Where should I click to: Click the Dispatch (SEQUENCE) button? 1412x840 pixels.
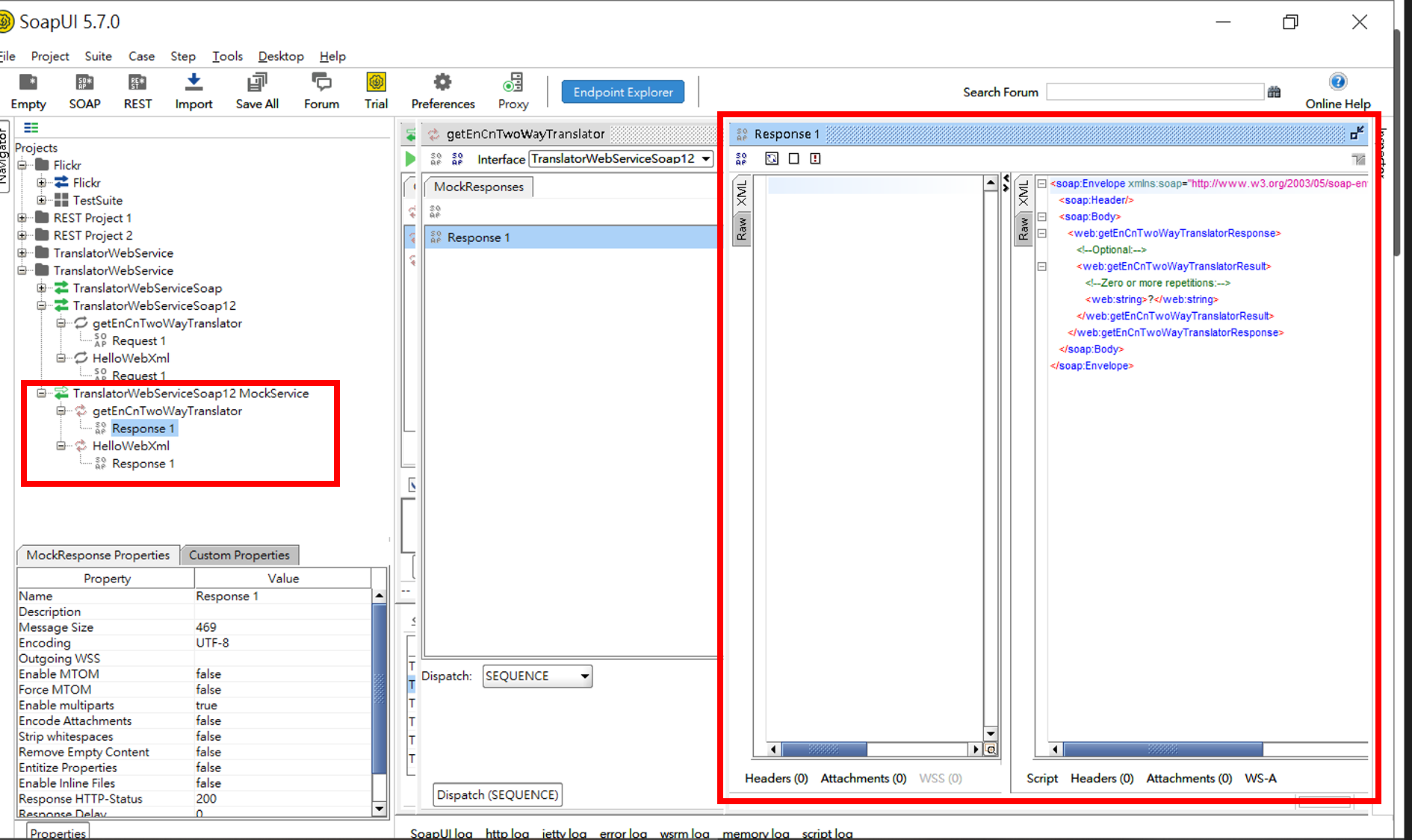pos(498,795)
